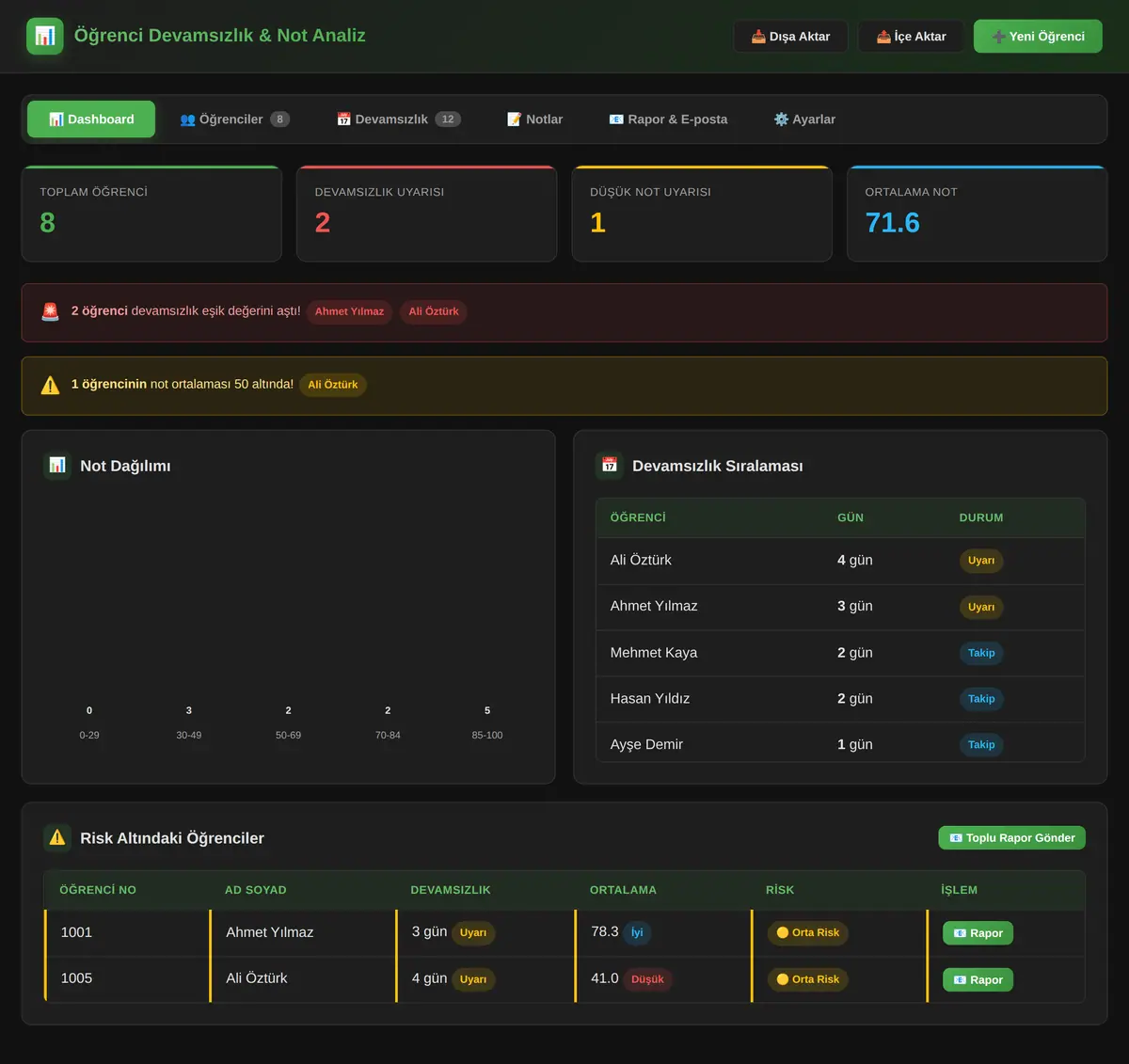Switch to the Dashboard tab
Screen dimensions: 1129x1064
click(x=91, y=119)
